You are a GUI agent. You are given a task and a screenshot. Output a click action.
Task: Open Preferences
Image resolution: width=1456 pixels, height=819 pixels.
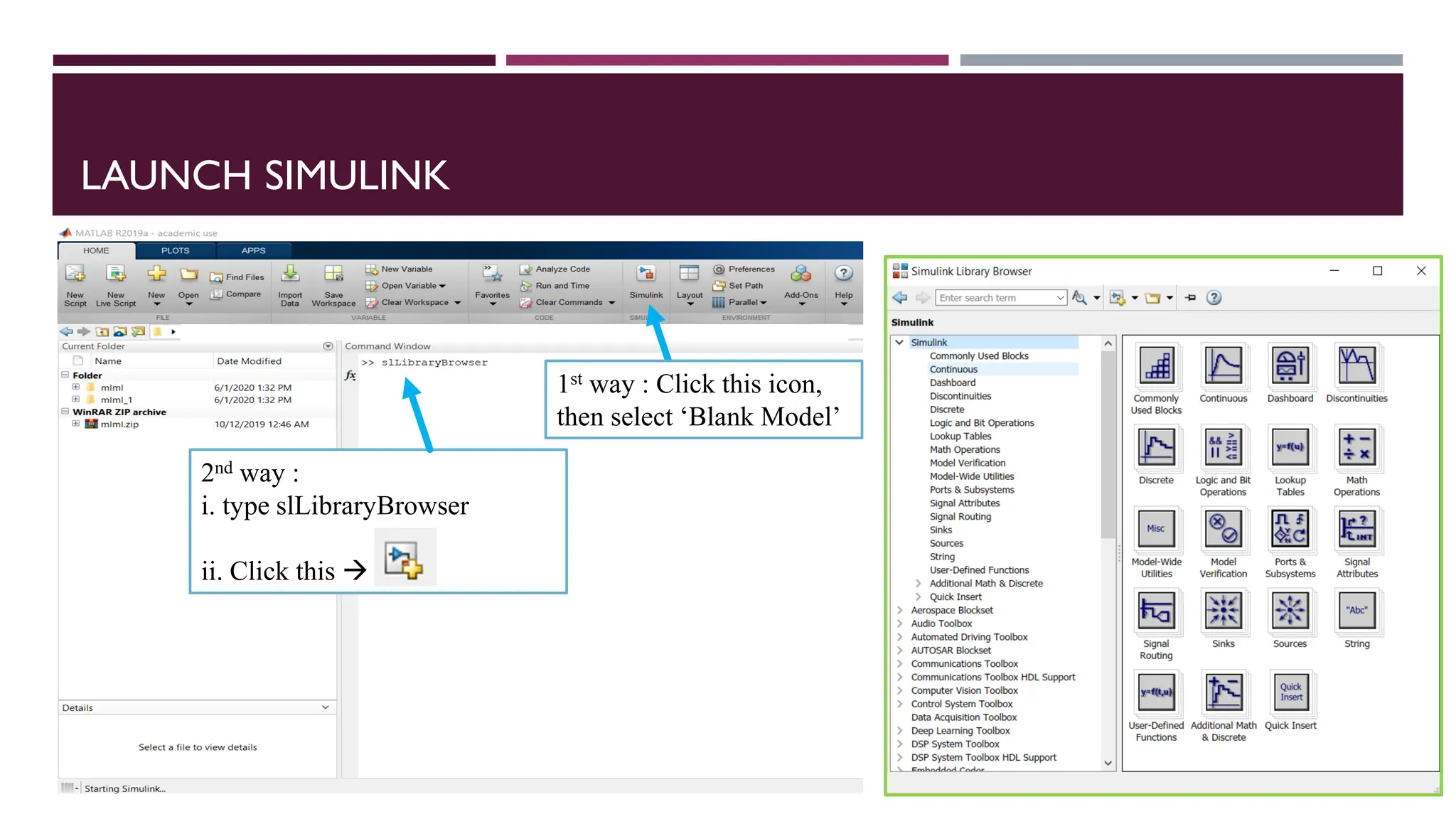pyautogui.click(x=744, y=269)
